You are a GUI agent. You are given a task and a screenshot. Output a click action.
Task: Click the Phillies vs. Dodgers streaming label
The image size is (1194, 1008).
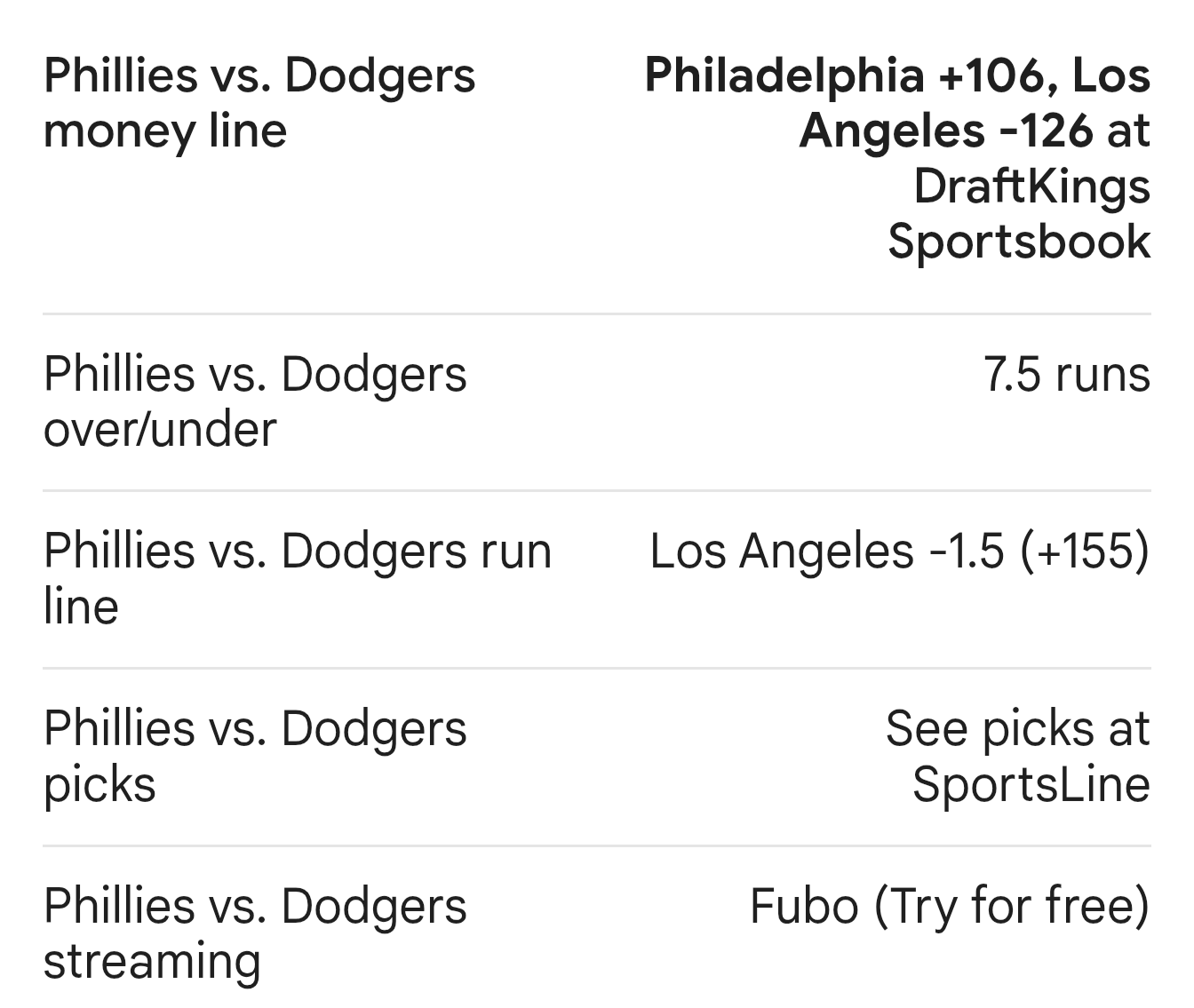[255, 933]
